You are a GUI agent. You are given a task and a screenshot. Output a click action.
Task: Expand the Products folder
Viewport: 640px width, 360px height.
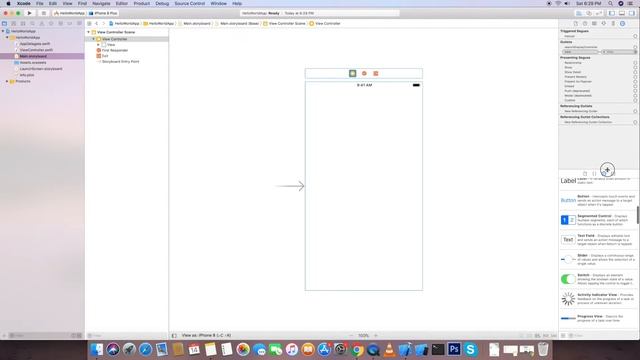(7, 81)
